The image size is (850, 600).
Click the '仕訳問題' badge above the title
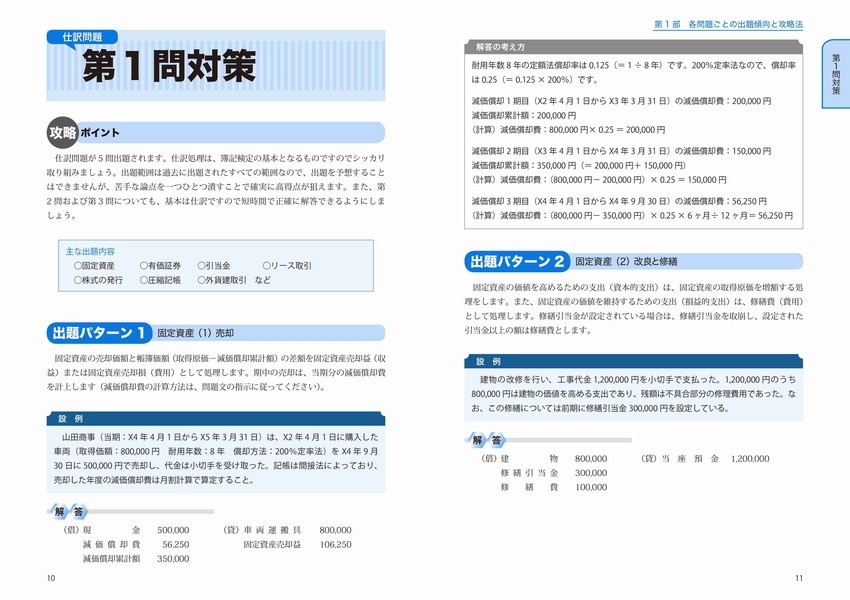click(82, 37)
